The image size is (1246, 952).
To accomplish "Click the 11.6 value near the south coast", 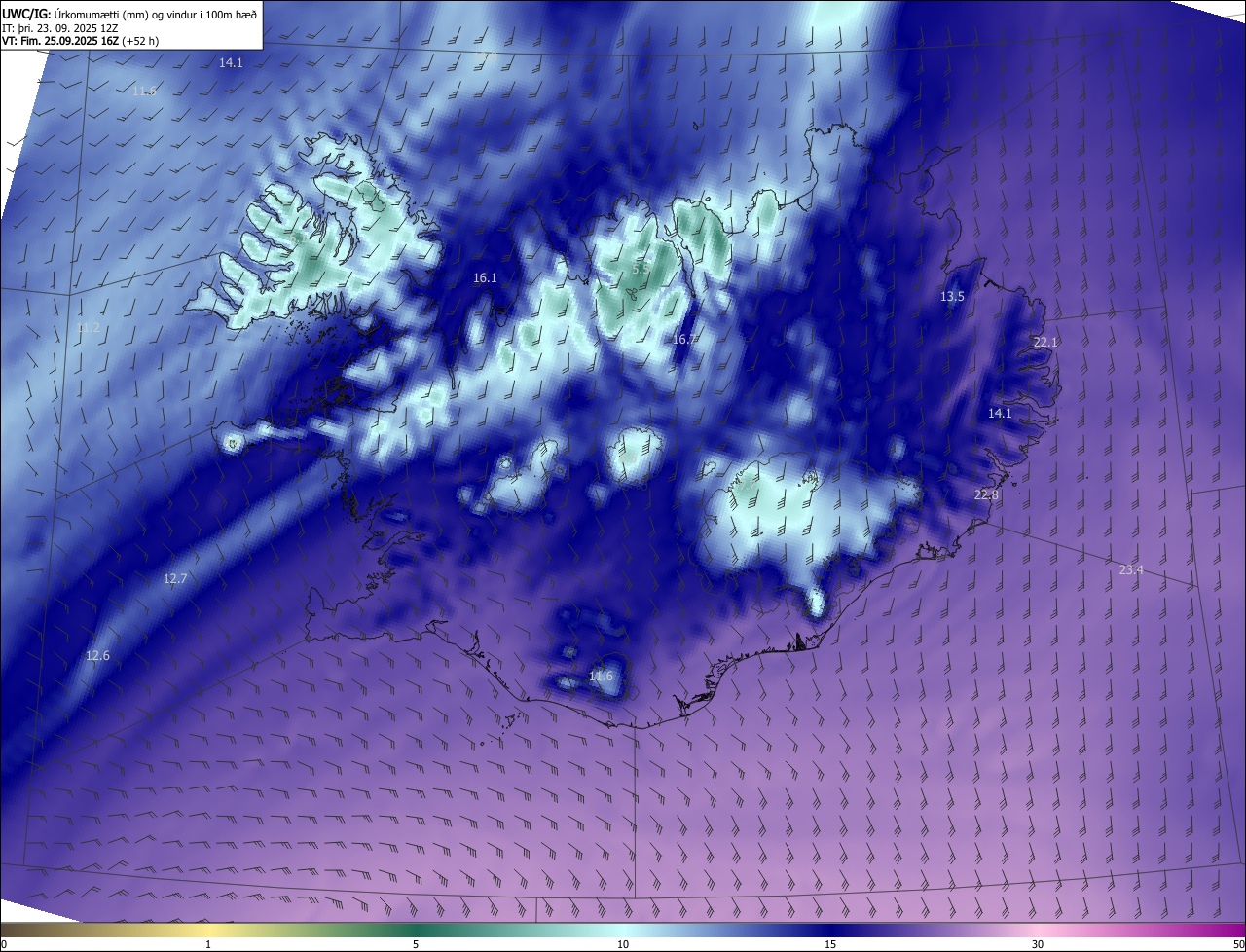I will click(602, 677).
